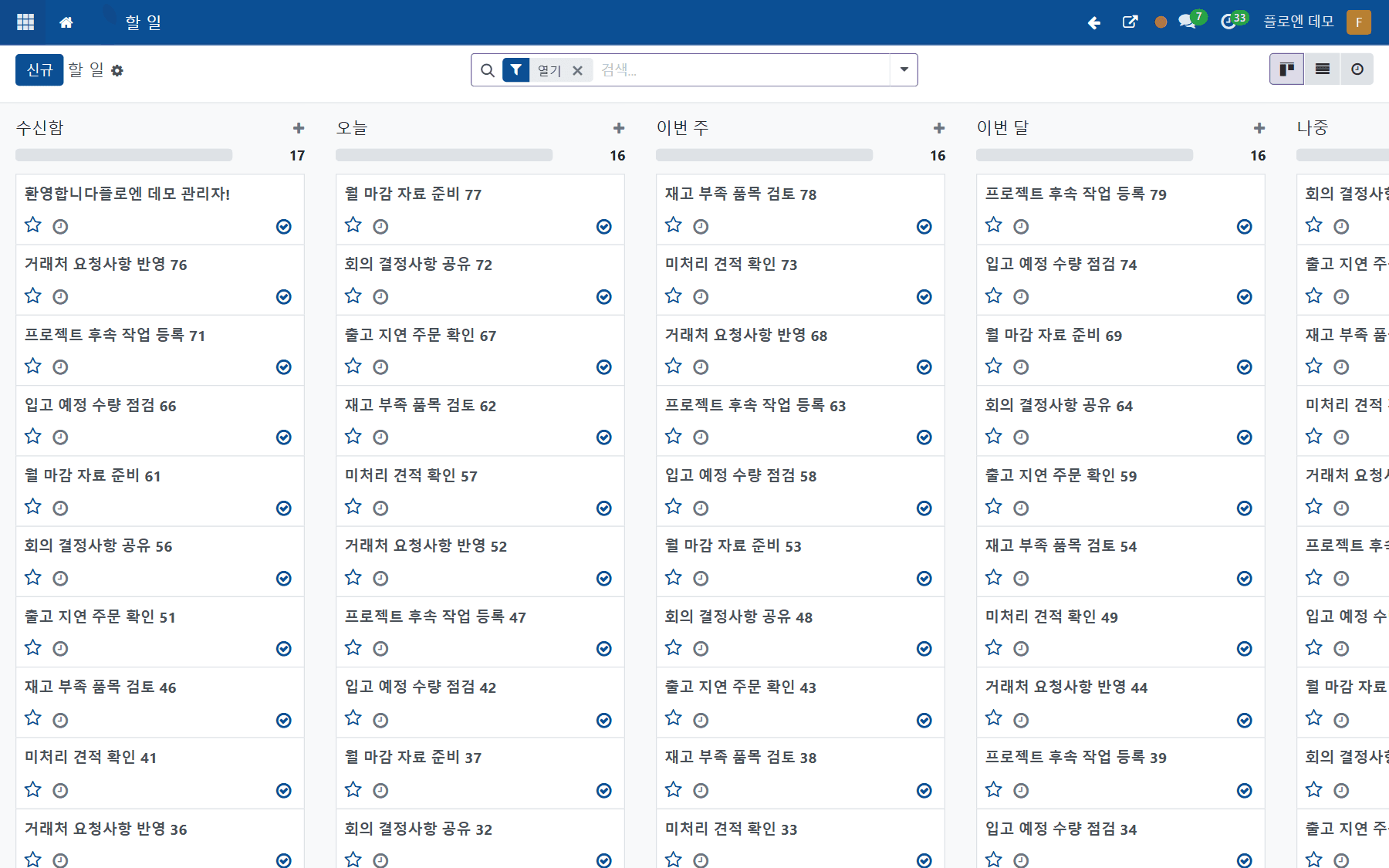Click the search magnifier icon
The width and height of the screenshot is (1389, 868).
(488, 70)
